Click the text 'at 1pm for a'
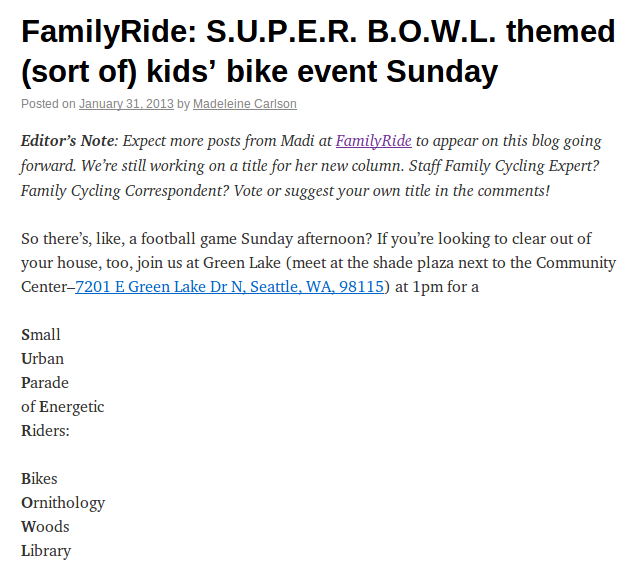The height and width of the screenshot is (583, 622). pyautogui.click(x=437, y=287)
